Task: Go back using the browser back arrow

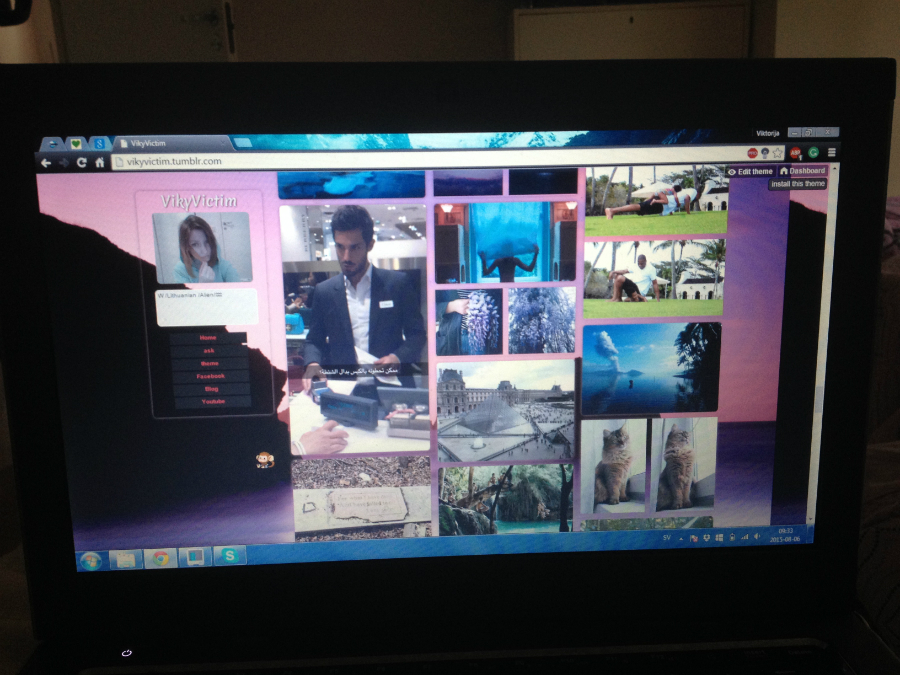Action: [x=46, y=163]
